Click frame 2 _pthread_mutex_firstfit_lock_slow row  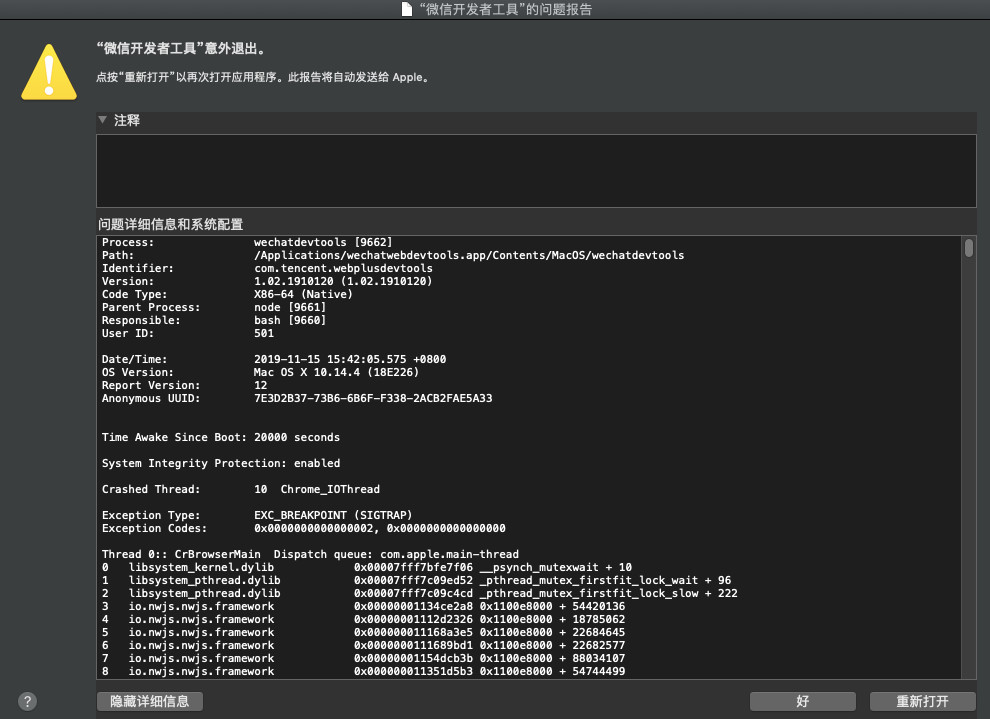[420, 593]
